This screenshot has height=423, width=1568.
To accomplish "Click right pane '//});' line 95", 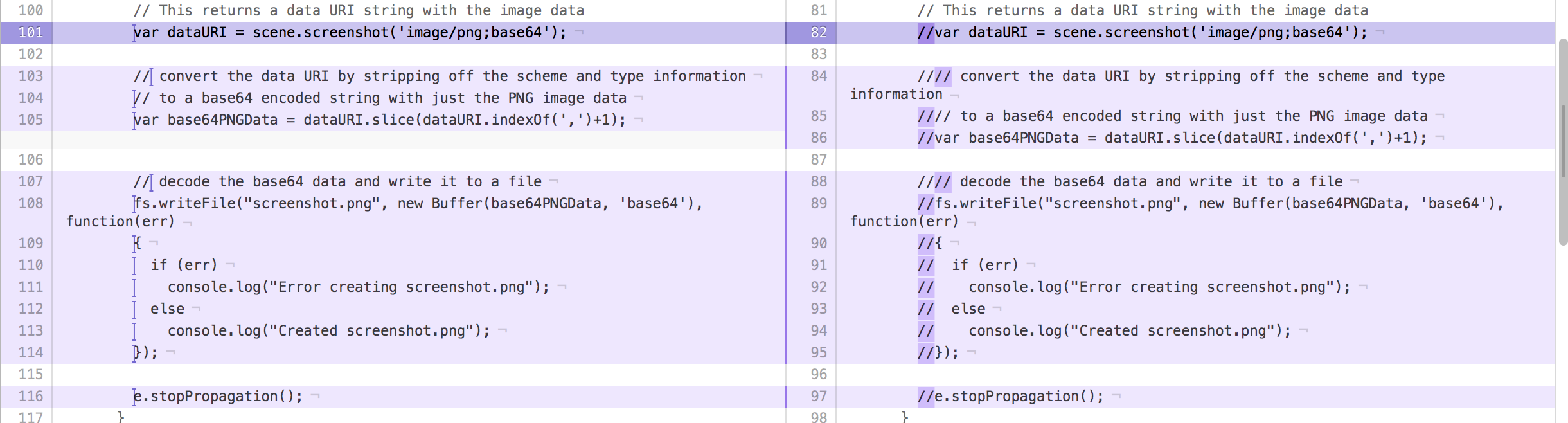I will pos(938,352).
